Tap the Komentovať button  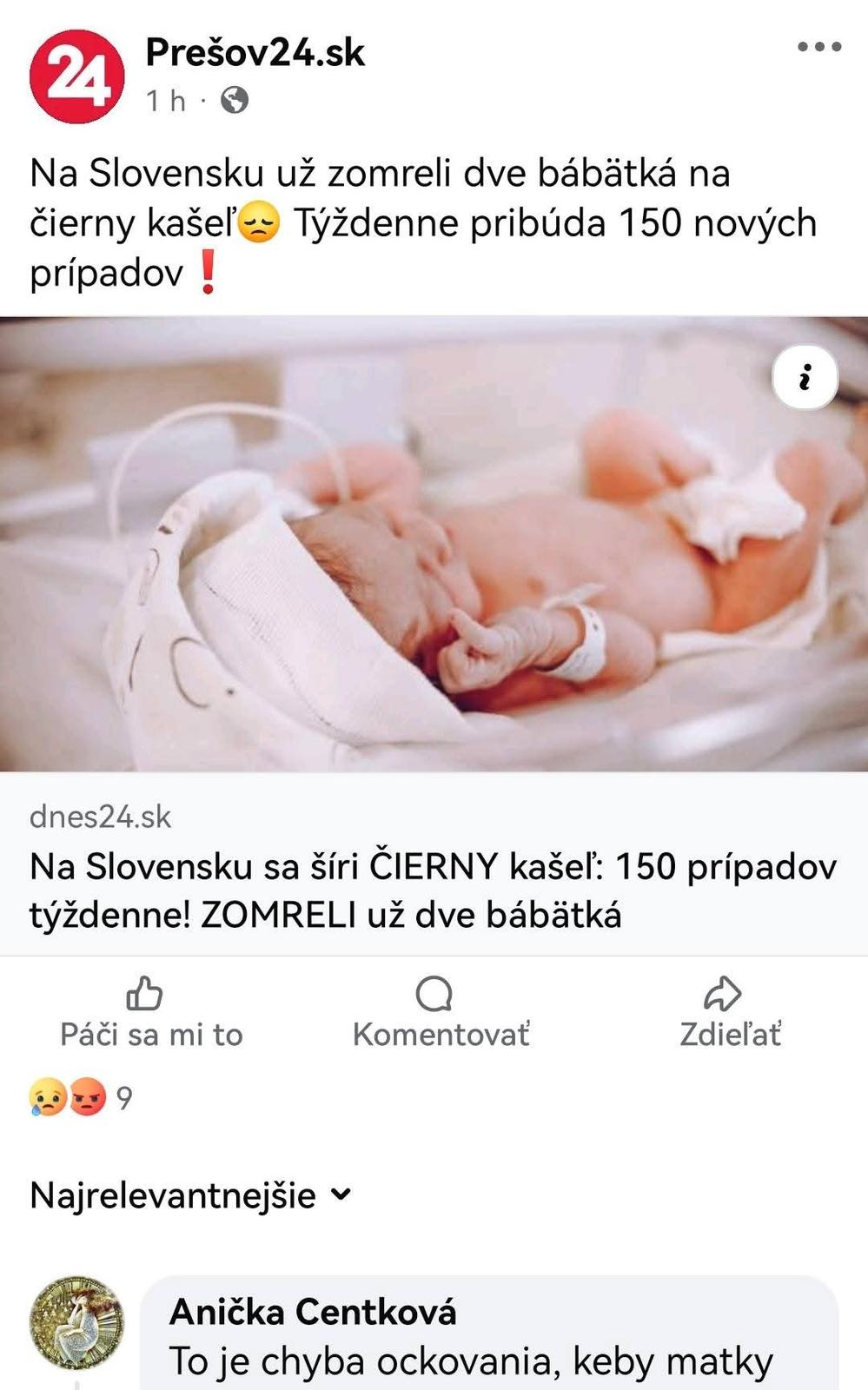pyautogui.click(x=441, y=1013)
